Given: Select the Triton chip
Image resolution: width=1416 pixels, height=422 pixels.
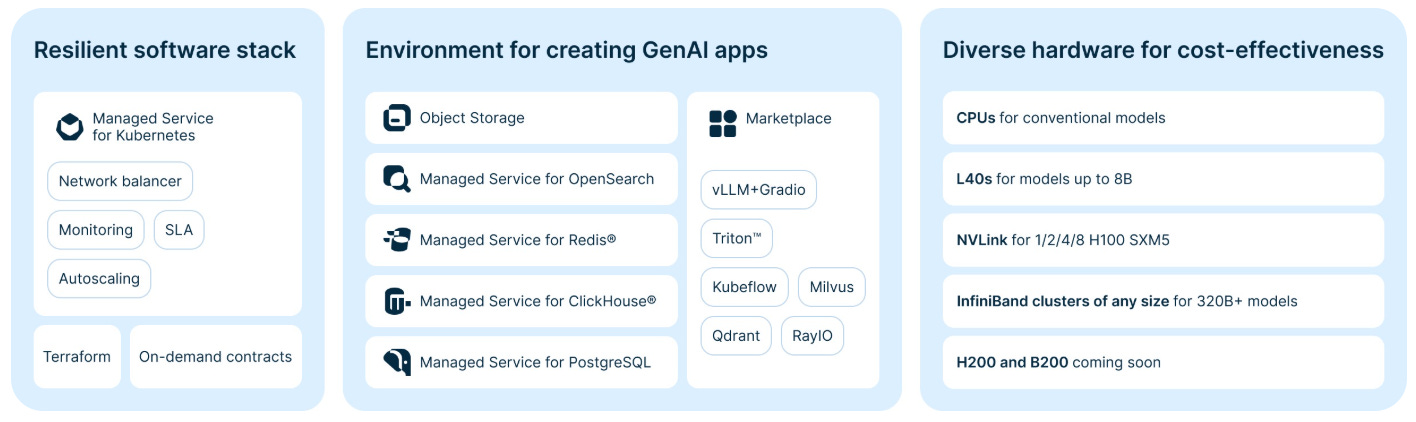Looking at the screenshot, I should tap(737, 238).
